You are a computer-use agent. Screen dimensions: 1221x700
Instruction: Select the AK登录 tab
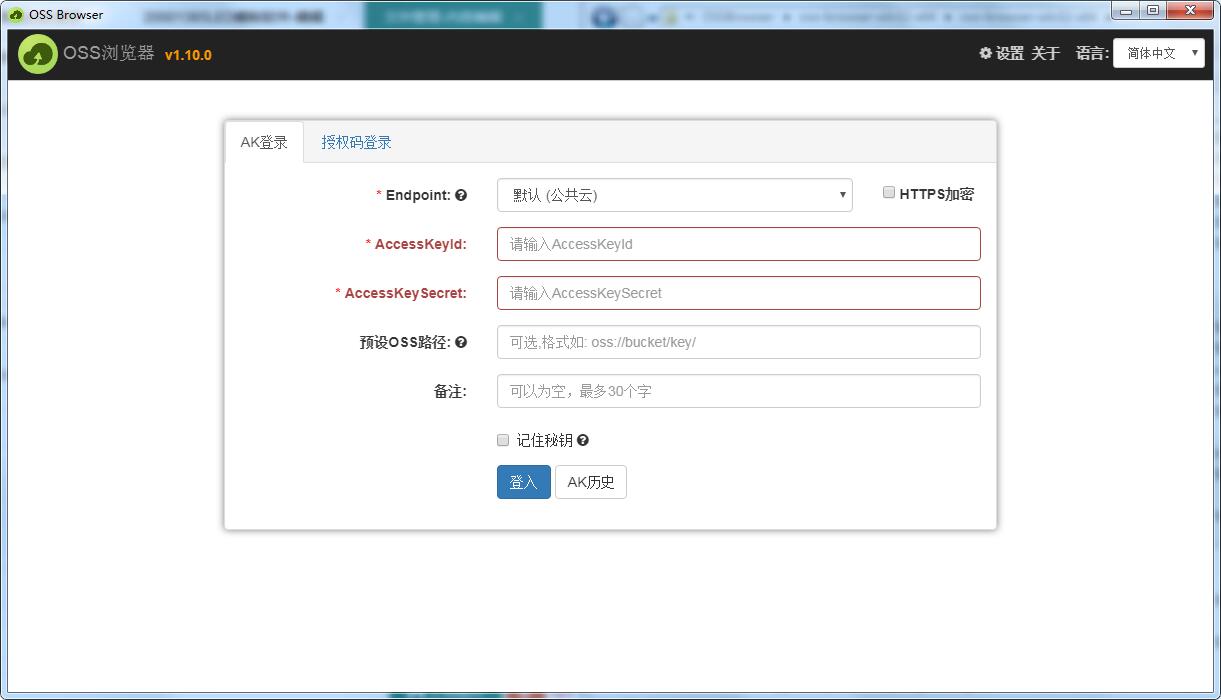tap(264, 142)
